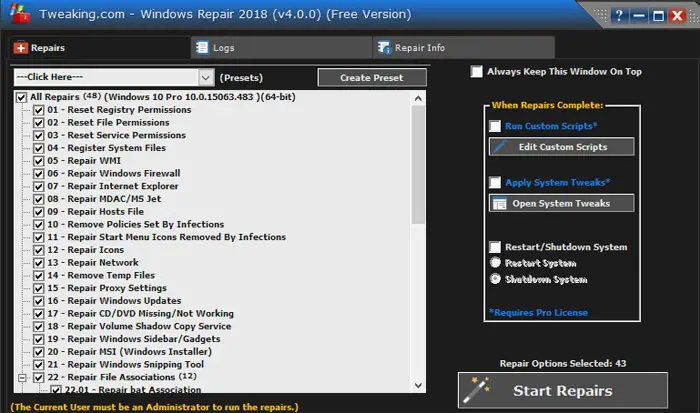Uncheck 07 Repair Internet Explorer

[x=39, y=186]
